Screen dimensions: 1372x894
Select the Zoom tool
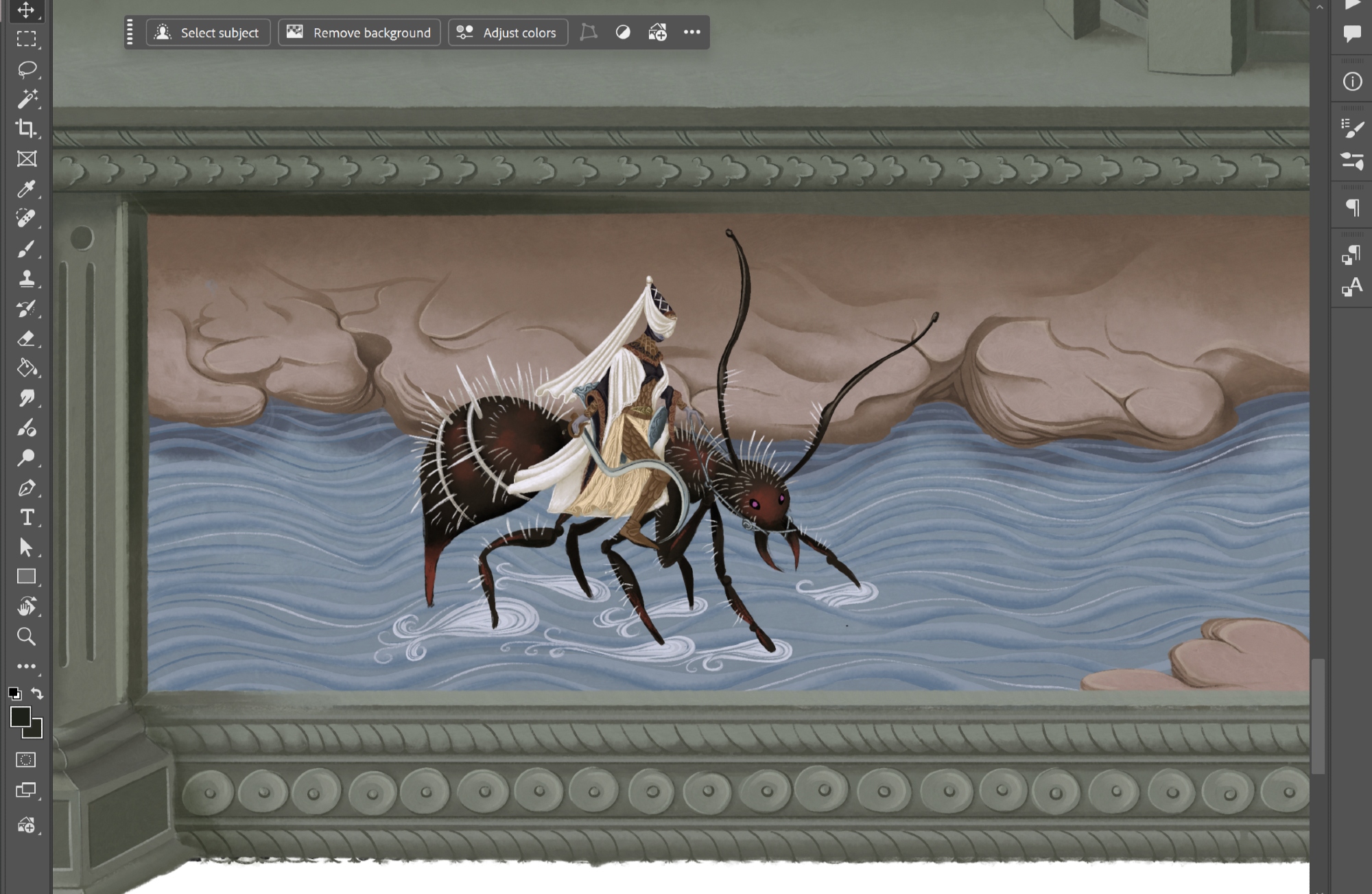click(x=26, y=636)
